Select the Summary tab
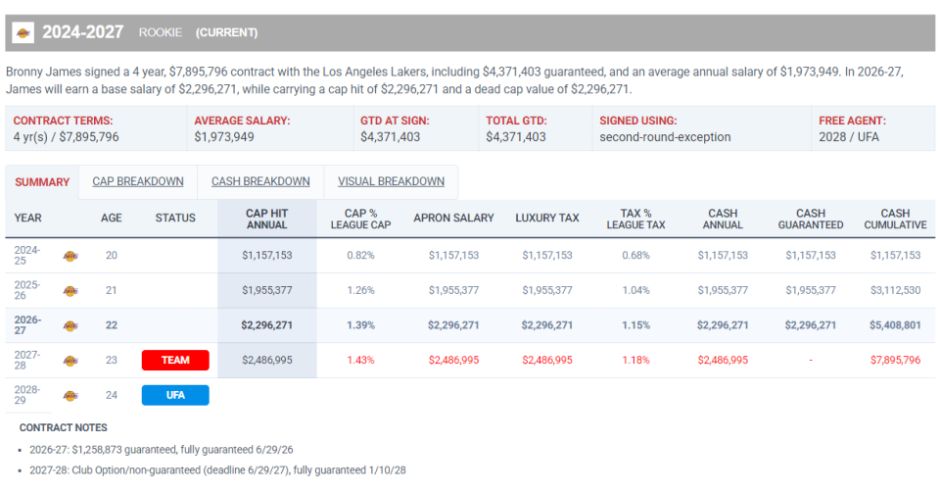Viewport: 940px width, 492px height. click(42, 182)
